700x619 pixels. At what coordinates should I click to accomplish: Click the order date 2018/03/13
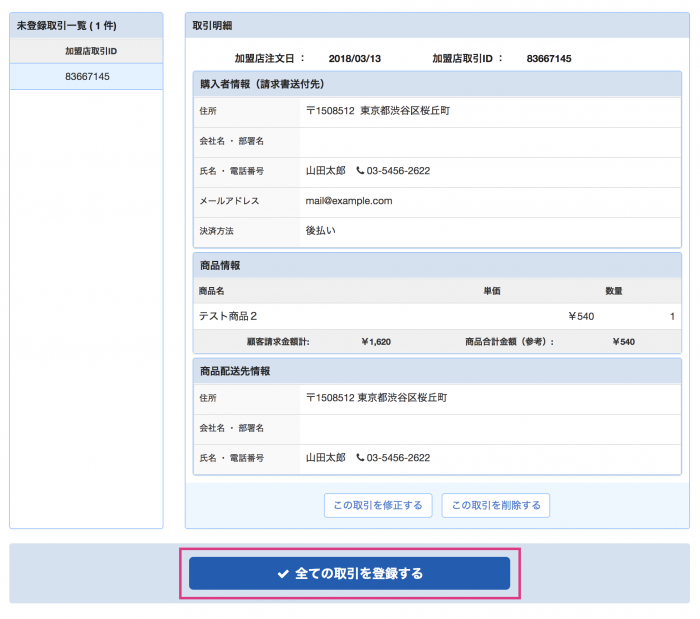356,59
